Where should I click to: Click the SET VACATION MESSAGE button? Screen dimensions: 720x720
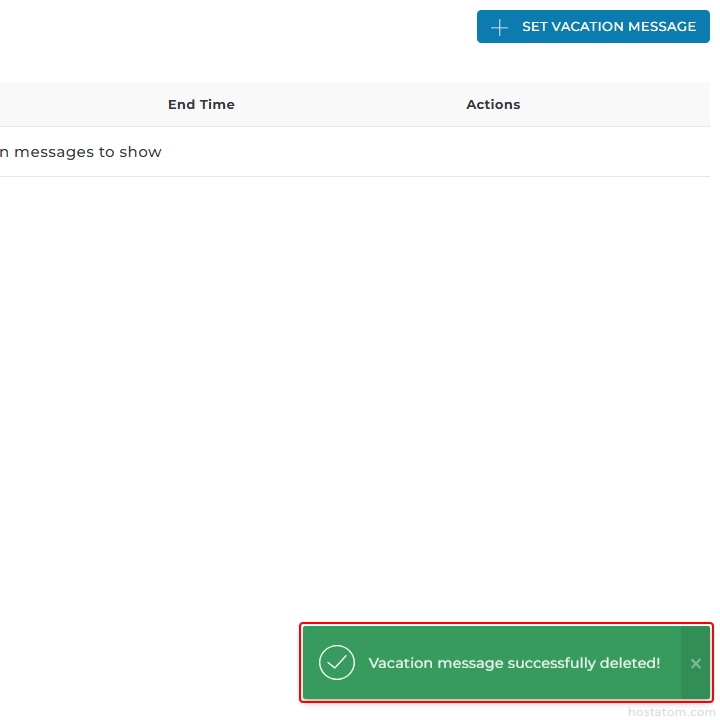click(x=592, y=27)
